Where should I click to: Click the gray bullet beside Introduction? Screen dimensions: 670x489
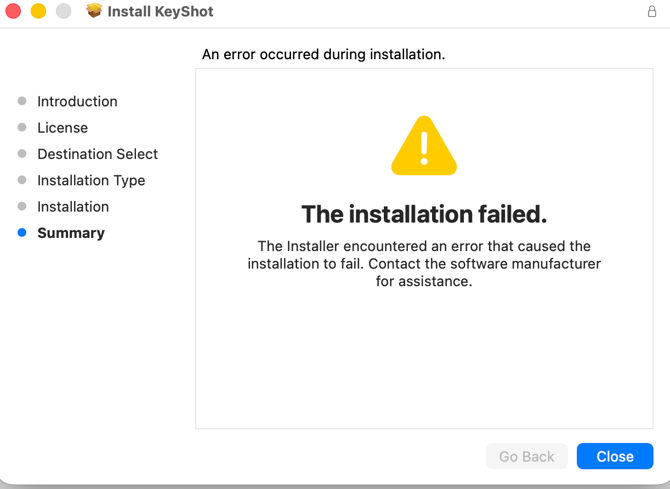(x=22, y=101)
